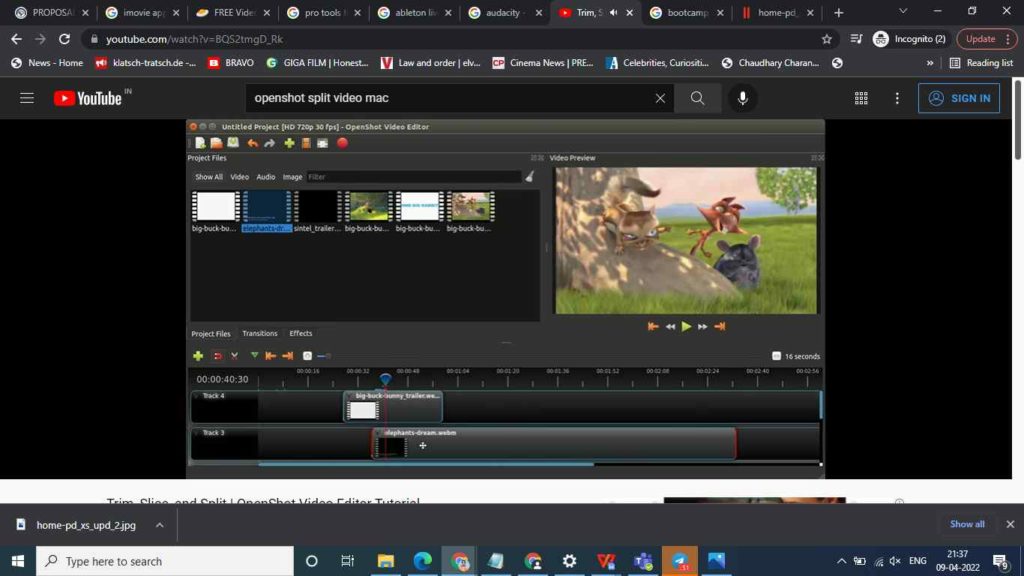
Task: Open the Track 3 menu arrow
Action: click(x=196, y=432)
